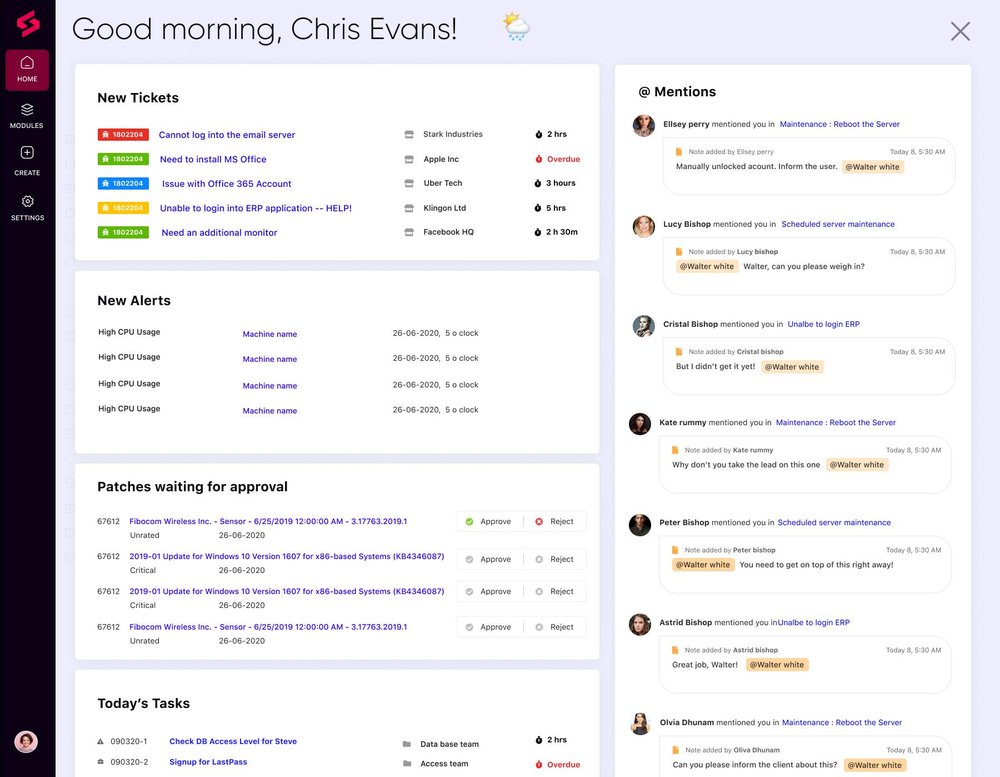Click the app logo at top of sidebar
Viewport: 1000px width, 777px height.
[x=27, y=24]
